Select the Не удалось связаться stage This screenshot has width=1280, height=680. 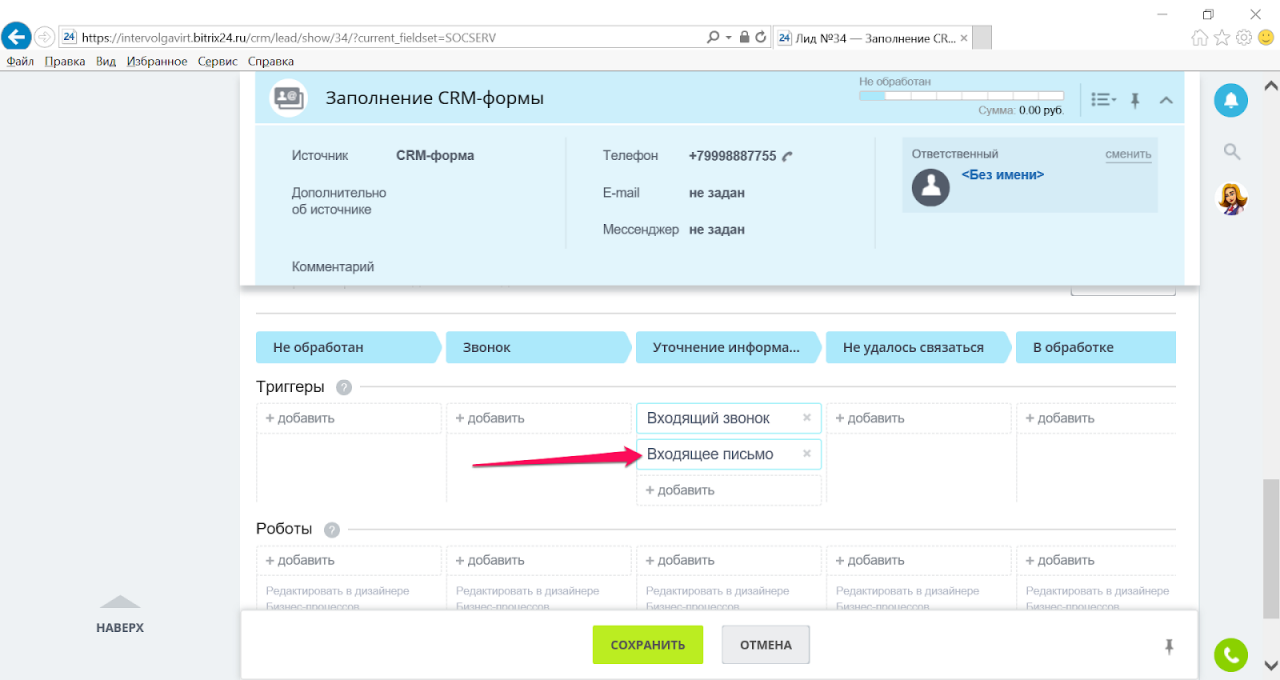pos(916,348)
